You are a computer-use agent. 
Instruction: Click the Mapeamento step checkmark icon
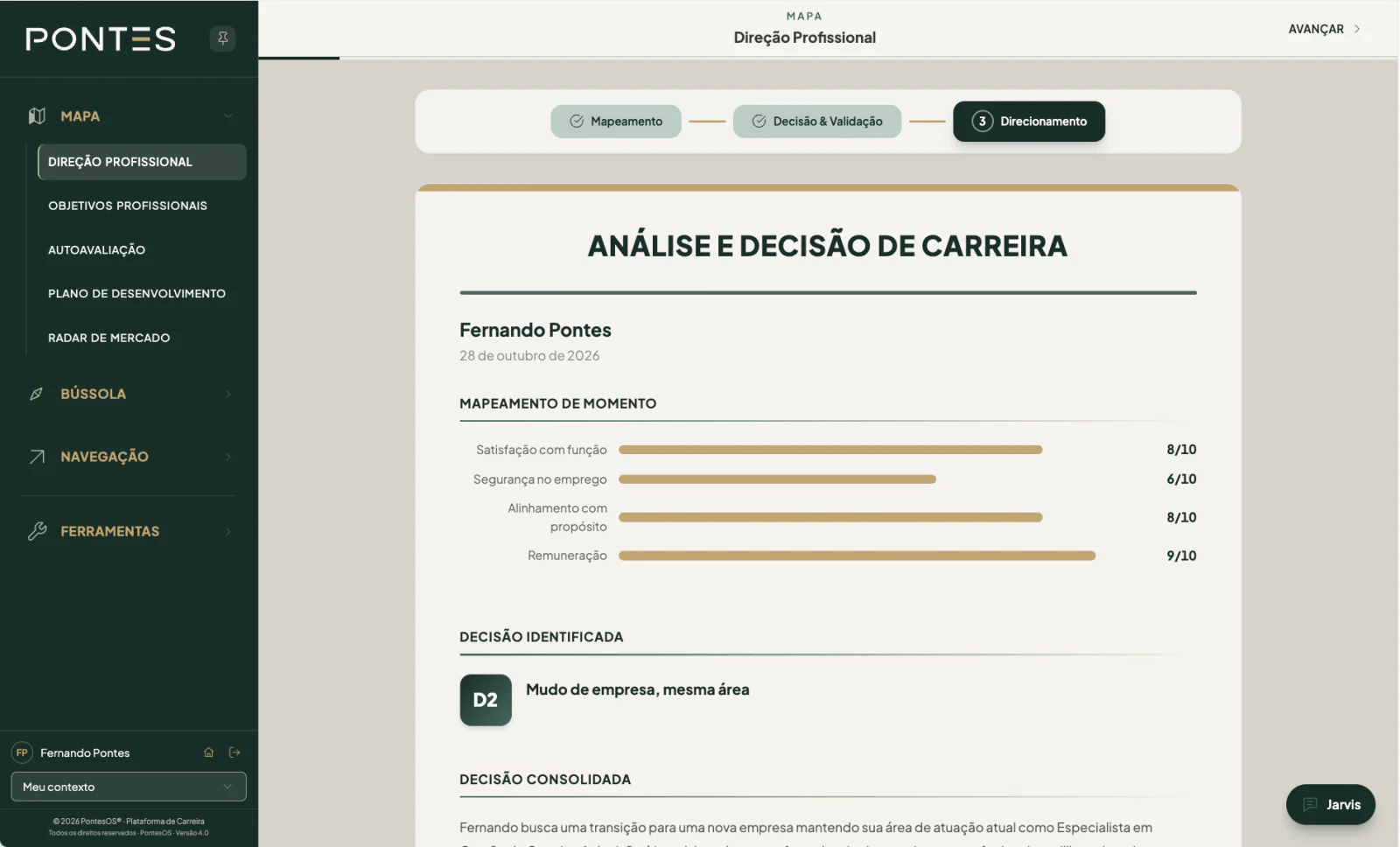pos(577,122)
